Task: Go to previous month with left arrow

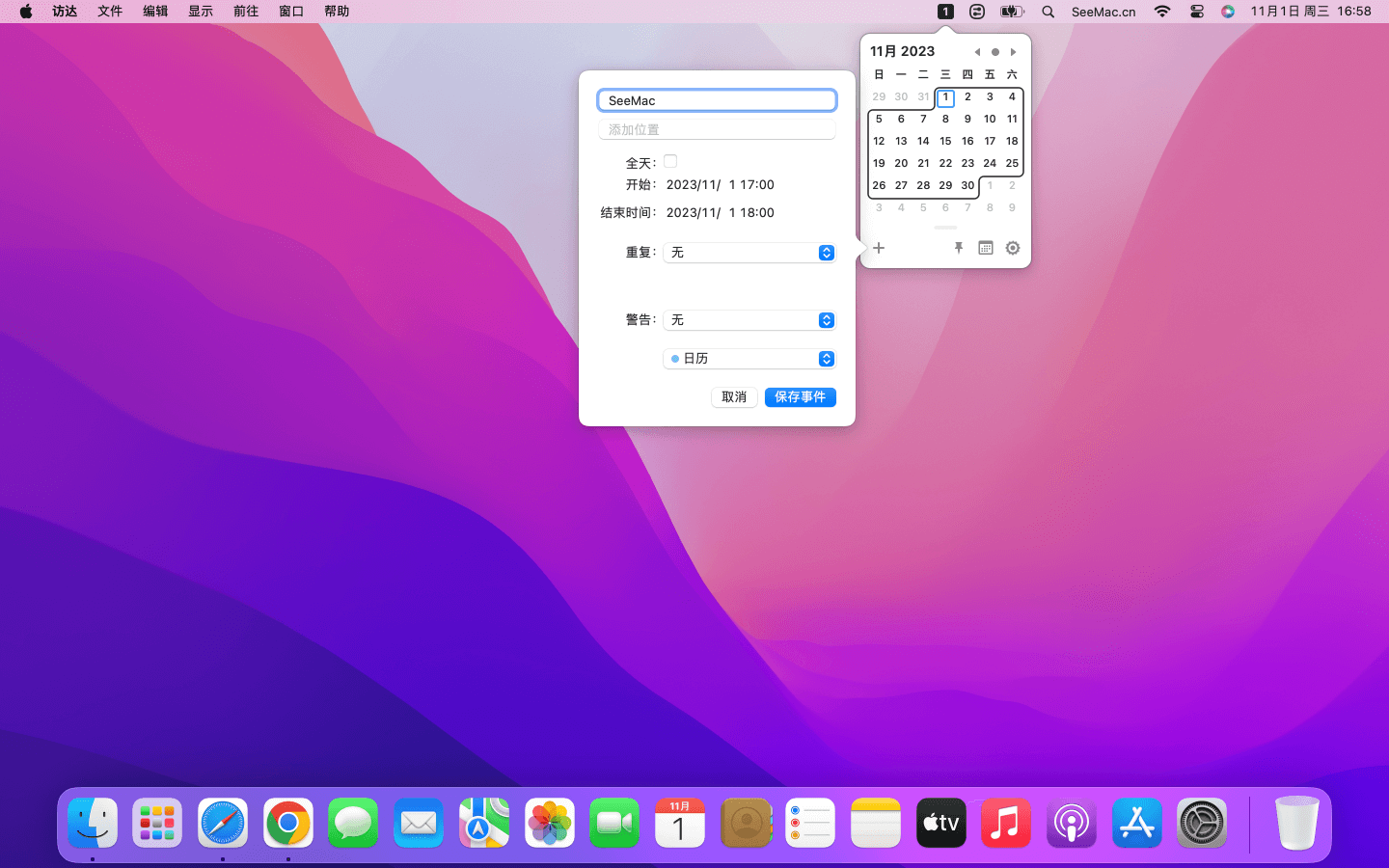Action: click(977, 52)
